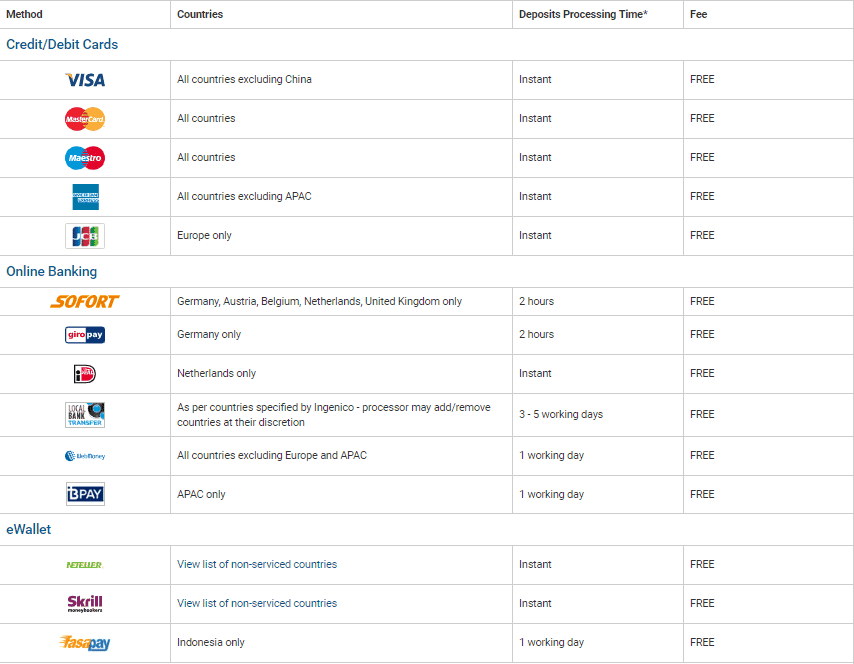The height and width of the screenshot is (664, 854).
Task: Select the FasaPay logo
Action: click(x=85, y=643)
